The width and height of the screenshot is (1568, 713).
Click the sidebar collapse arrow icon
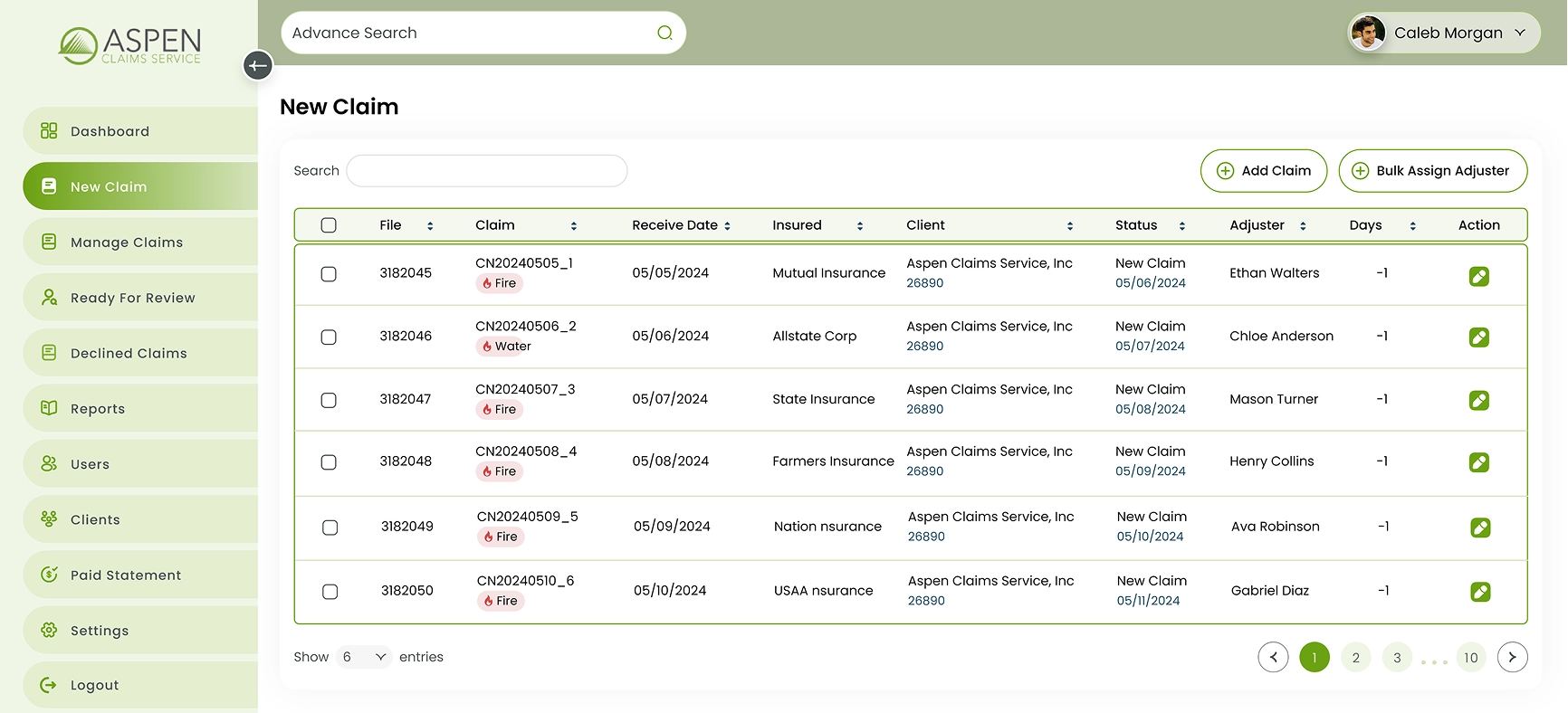tap(258, 65)
